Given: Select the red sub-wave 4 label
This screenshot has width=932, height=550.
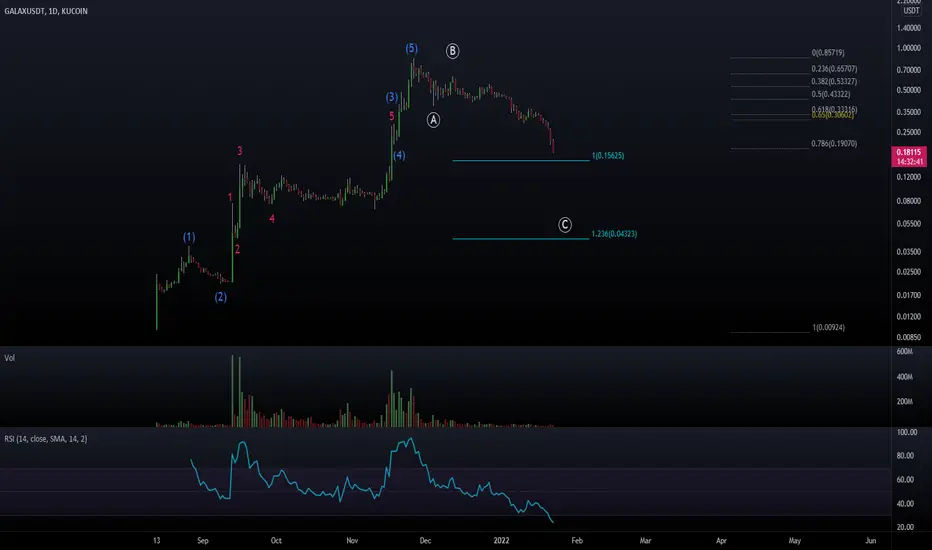Looking at the screenshot, I should click(x=272, y=219).
